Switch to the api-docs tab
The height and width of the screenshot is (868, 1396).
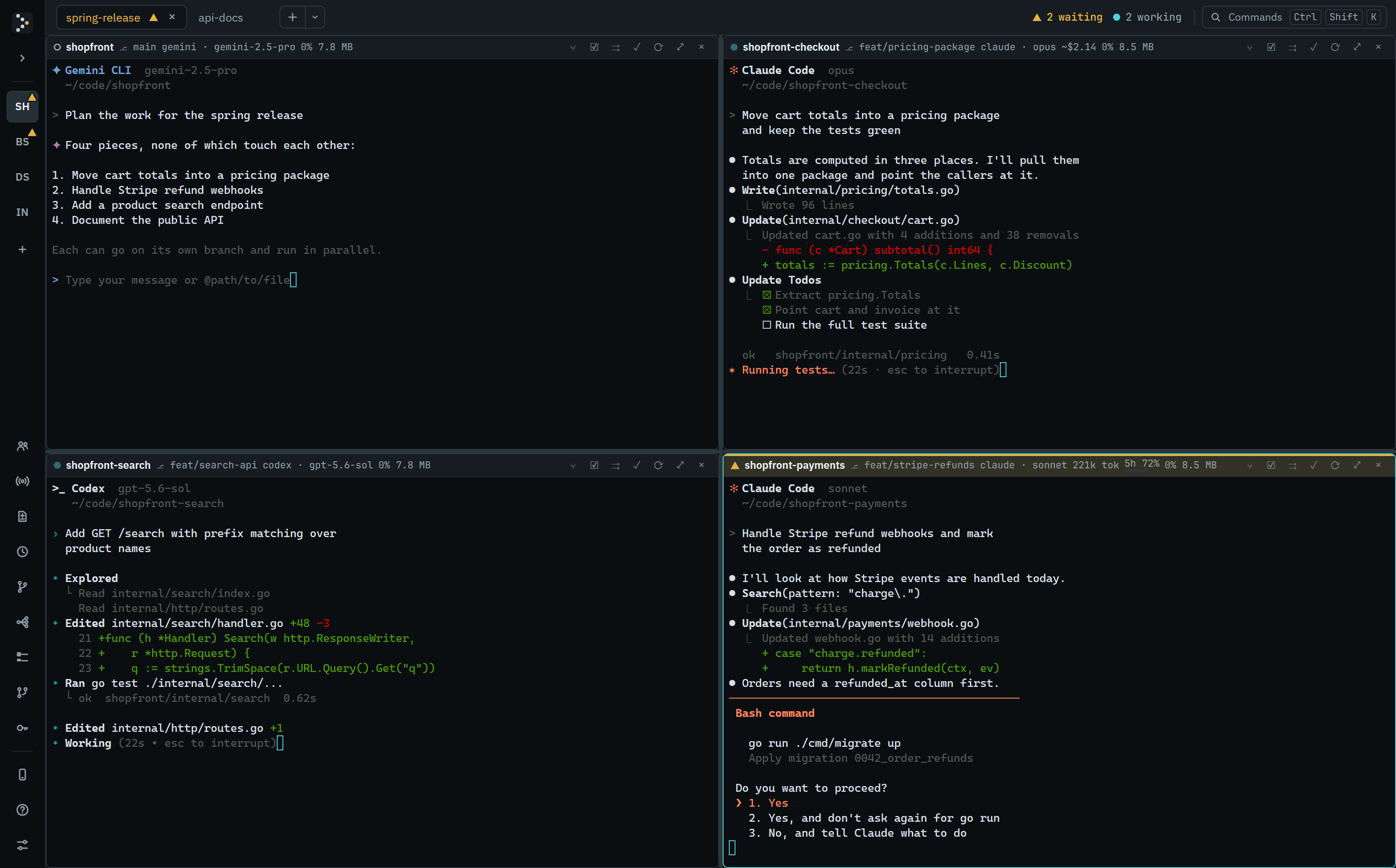tap(220, 18)
